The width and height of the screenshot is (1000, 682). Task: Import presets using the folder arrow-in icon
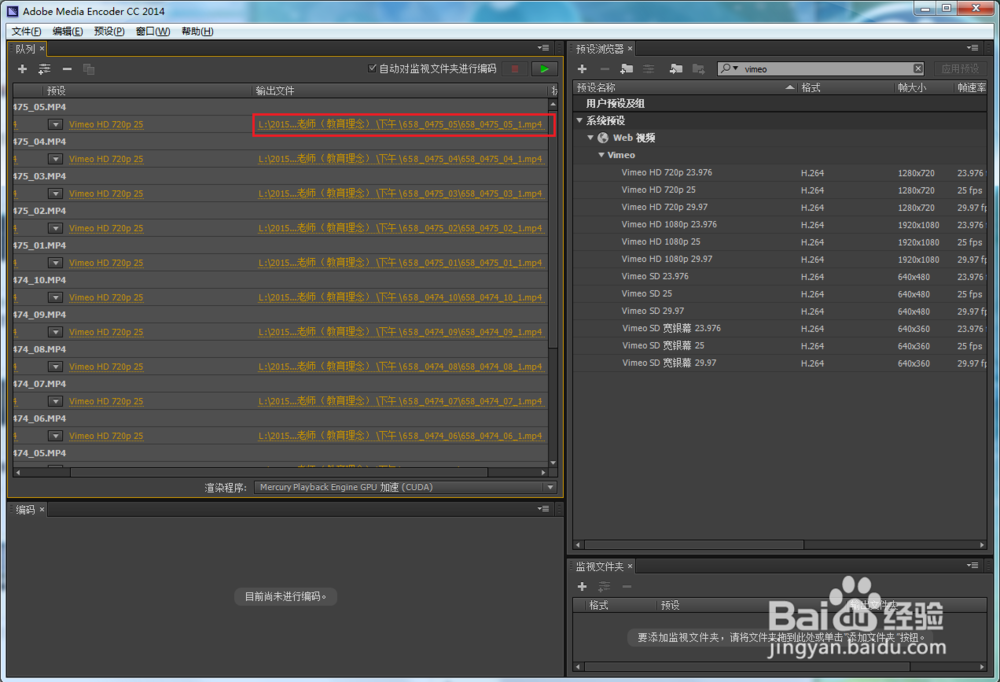[676, 69]
